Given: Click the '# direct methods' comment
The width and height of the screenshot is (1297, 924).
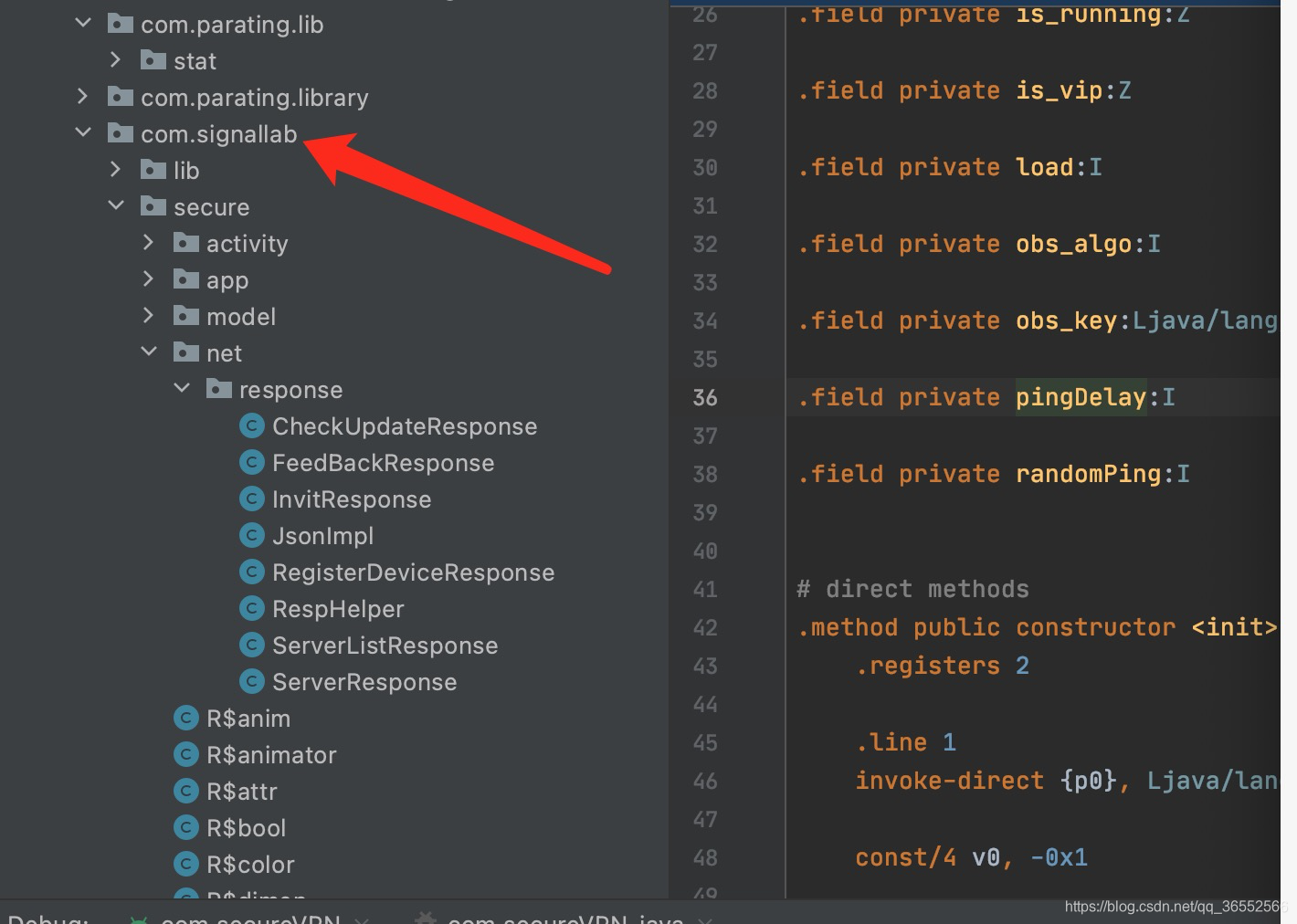Looking at the screenshot, I should pos(912,589).
